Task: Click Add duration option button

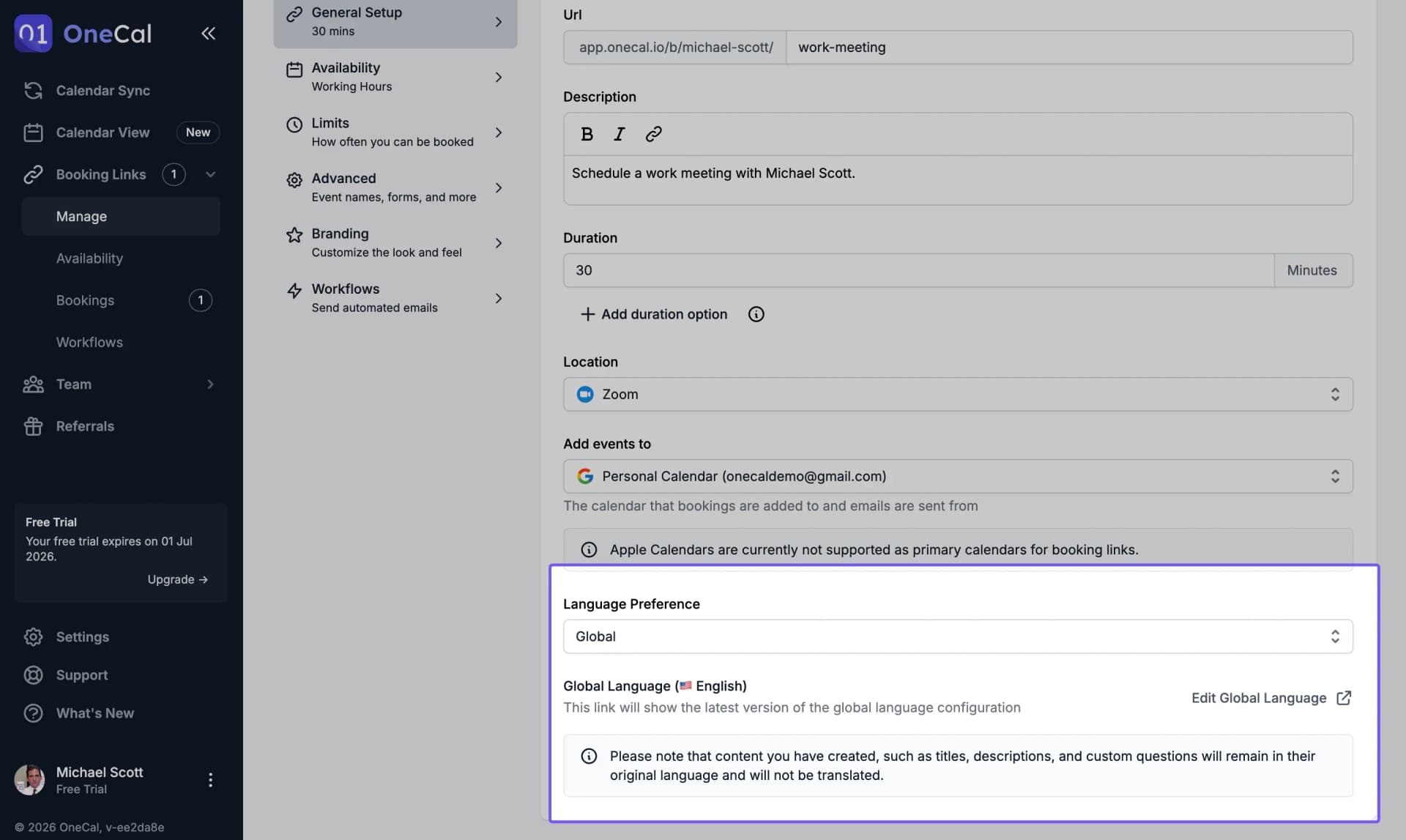Action: coord(653,314)
